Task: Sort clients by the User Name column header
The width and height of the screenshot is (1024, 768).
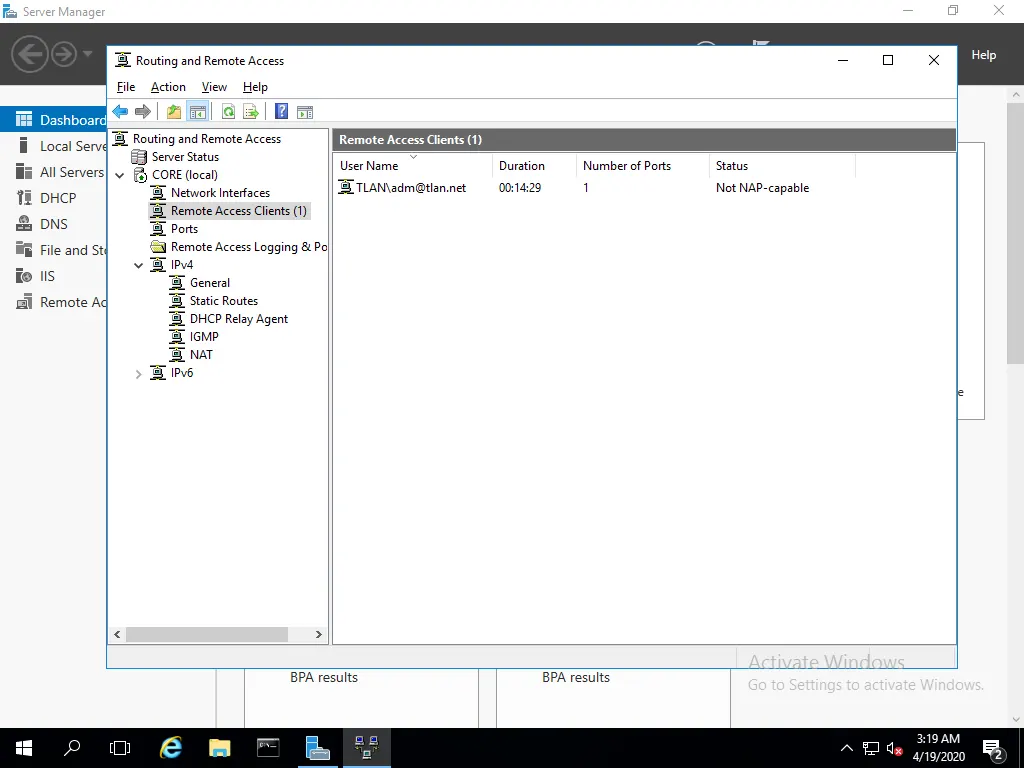Action: click(x=413, y=166)
